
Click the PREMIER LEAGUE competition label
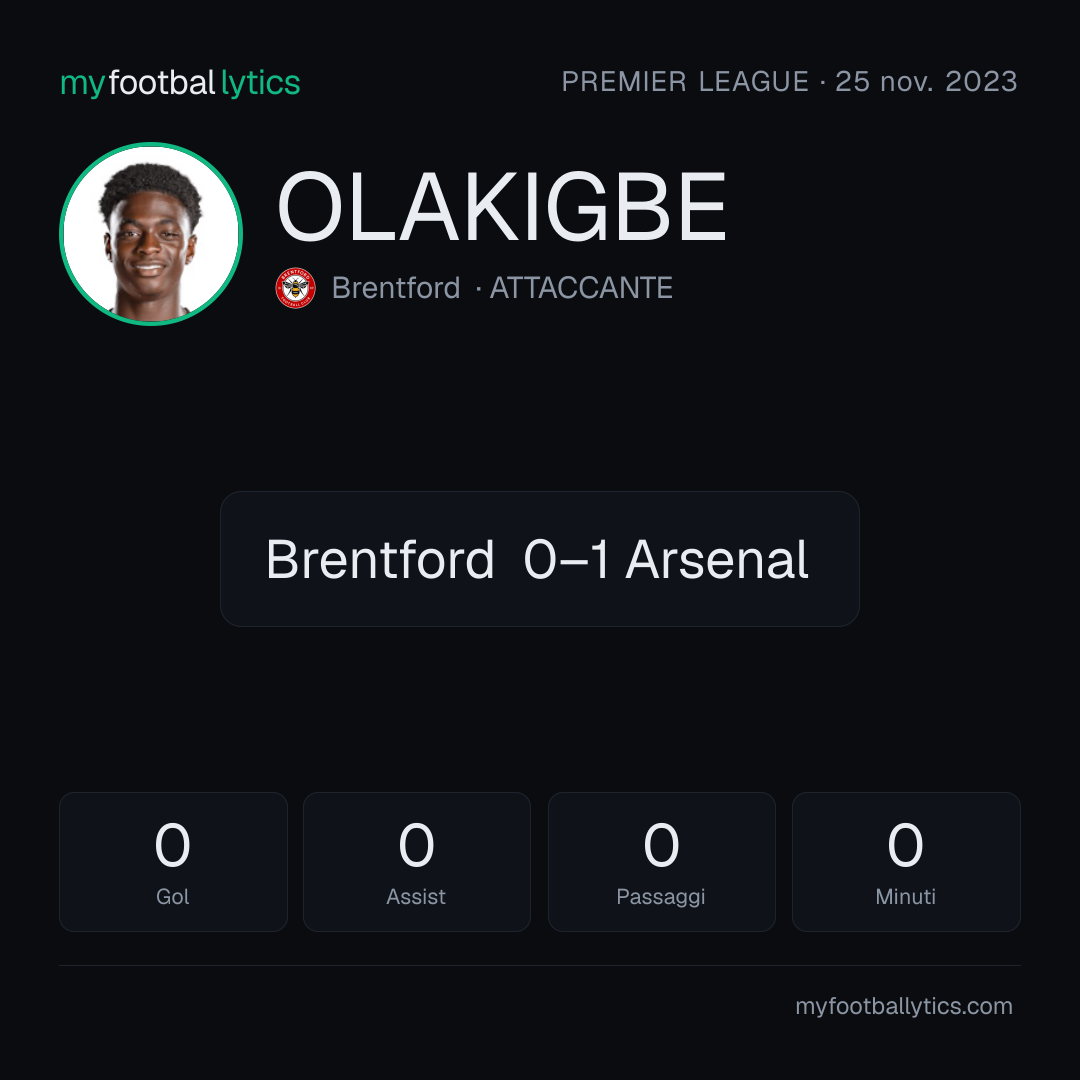tap(685, 81)
